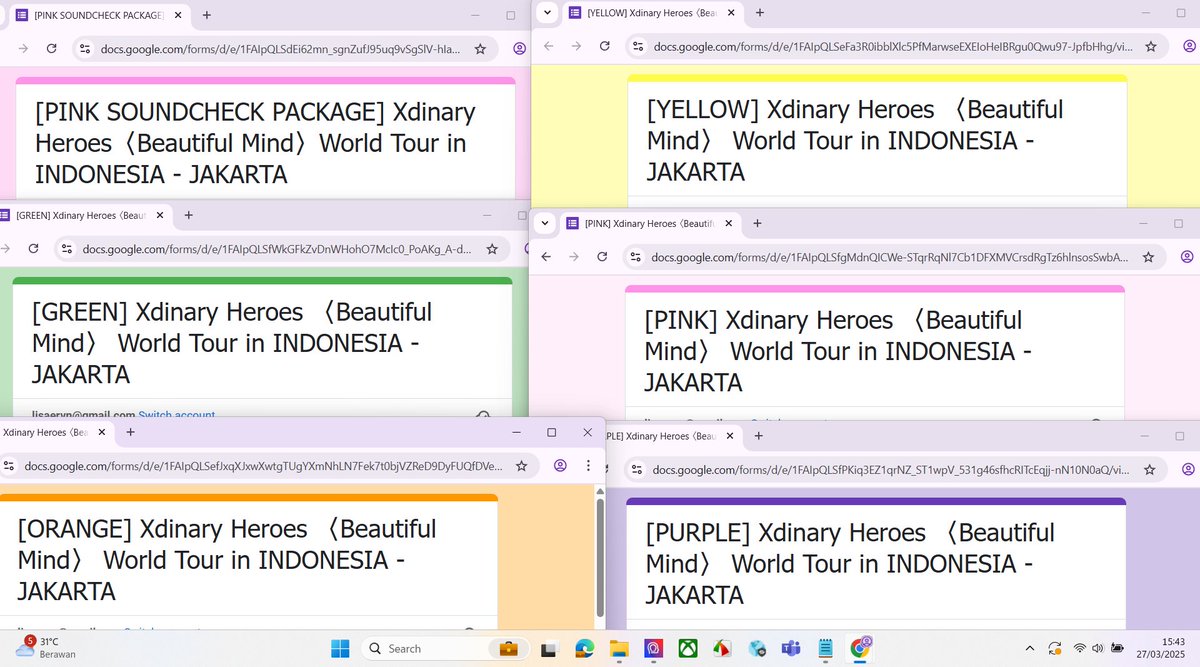Open the Chrome profile avatar in YELLOW window
1200x667 pixels.
click(x=1189, y=47)
